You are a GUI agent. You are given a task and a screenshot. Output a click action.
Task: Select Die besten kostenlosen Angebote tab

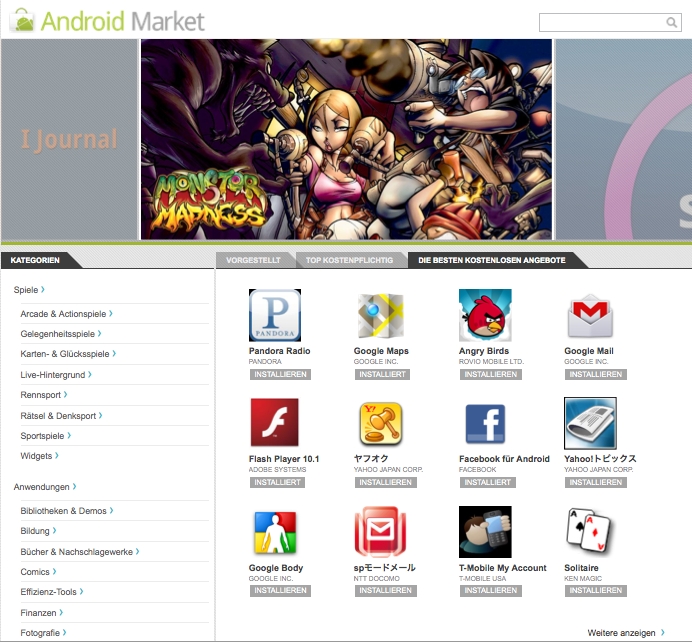tap(492, 260)
